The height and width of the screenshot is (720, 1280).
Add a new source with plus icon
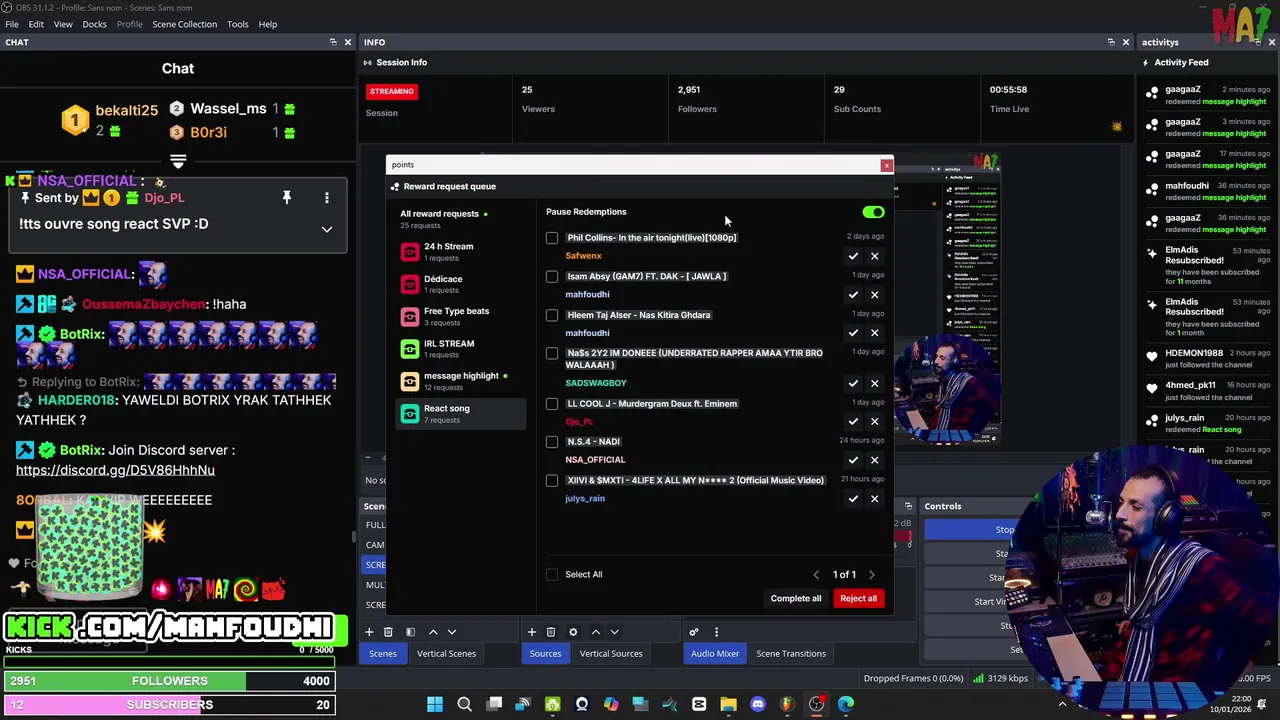(x=532, y=632)
